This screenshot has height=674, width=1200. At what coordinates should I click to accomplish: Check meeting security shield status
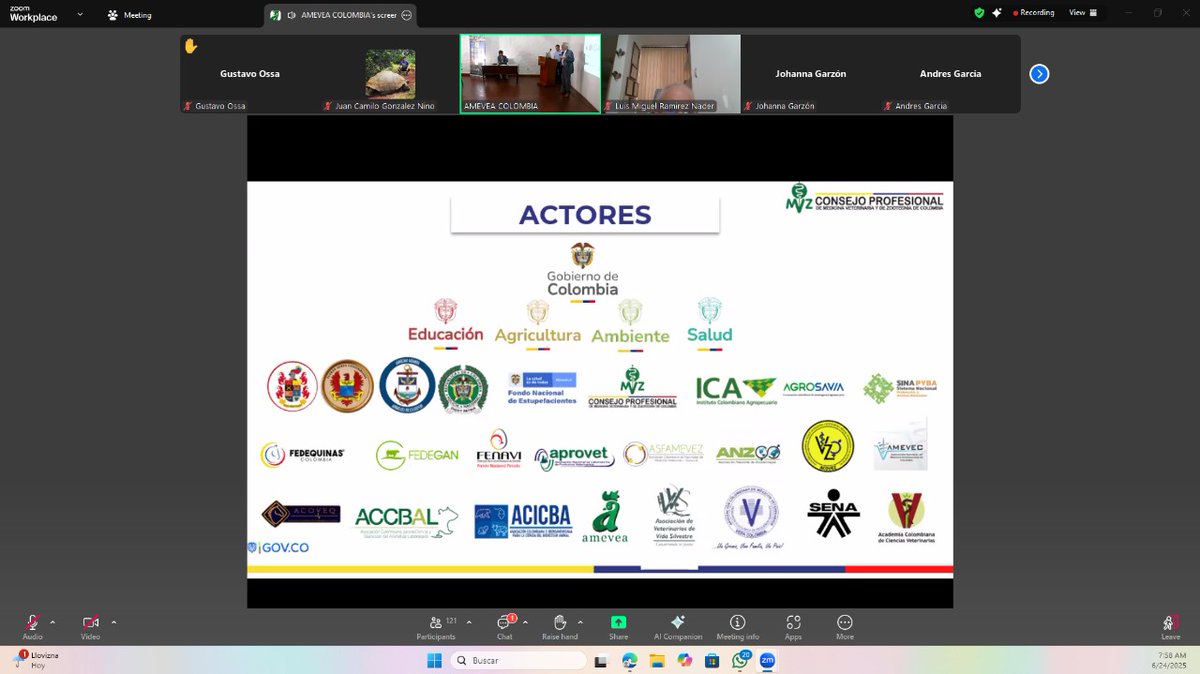pos(978,12)
